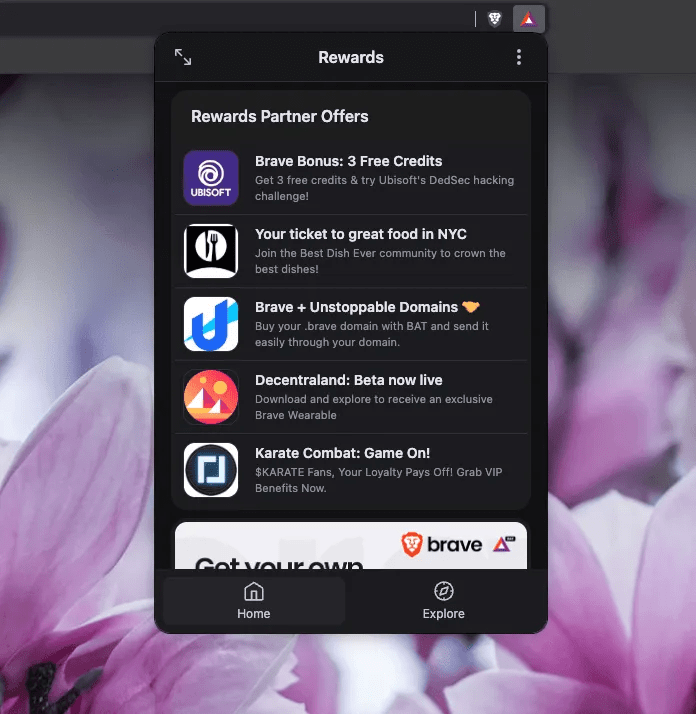The image size is (696, 714).
Task: Open the three-dot more options menu
Action: tap(518, 57)
